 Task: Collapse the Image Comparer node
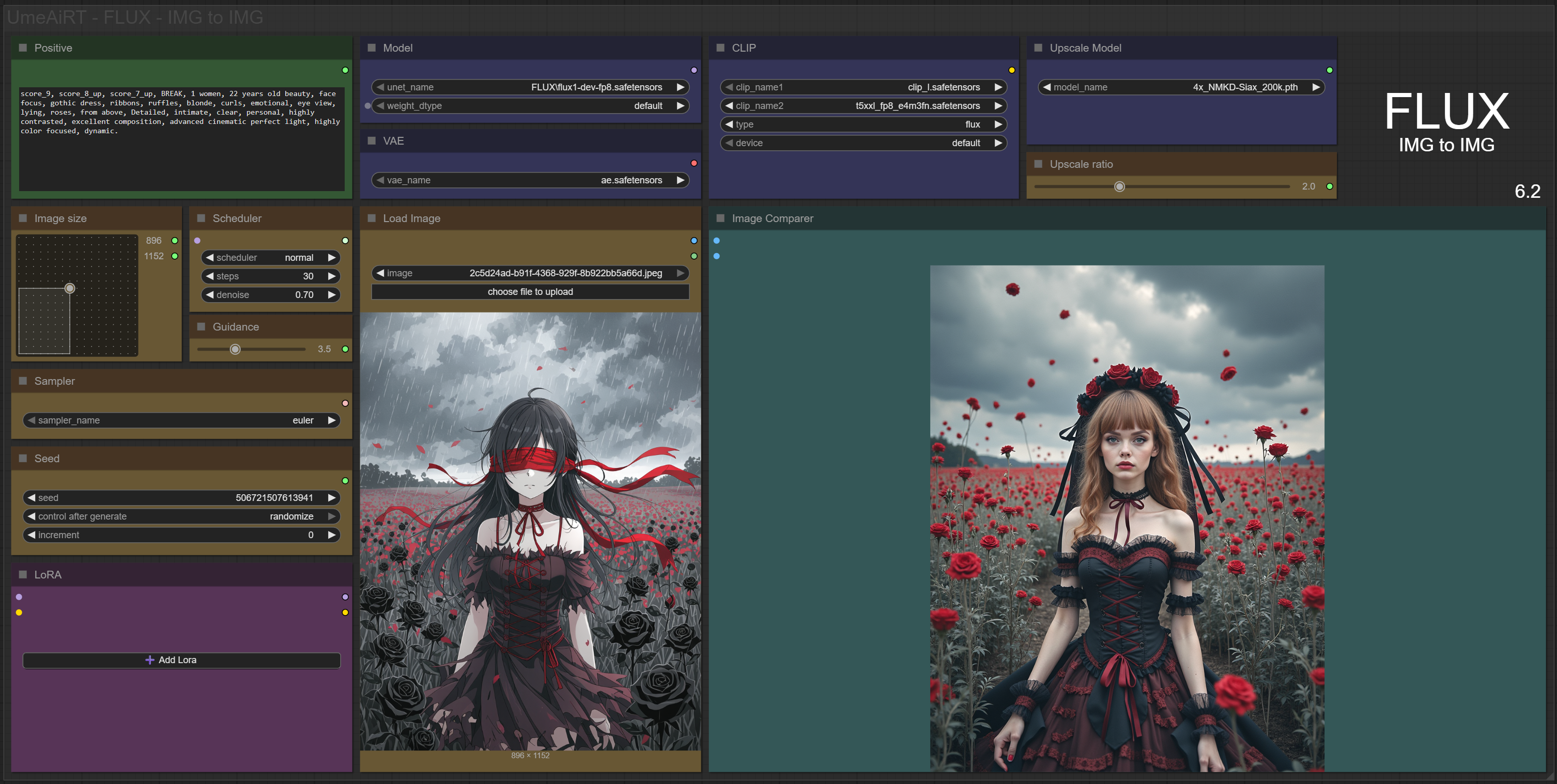pos(720,218)
